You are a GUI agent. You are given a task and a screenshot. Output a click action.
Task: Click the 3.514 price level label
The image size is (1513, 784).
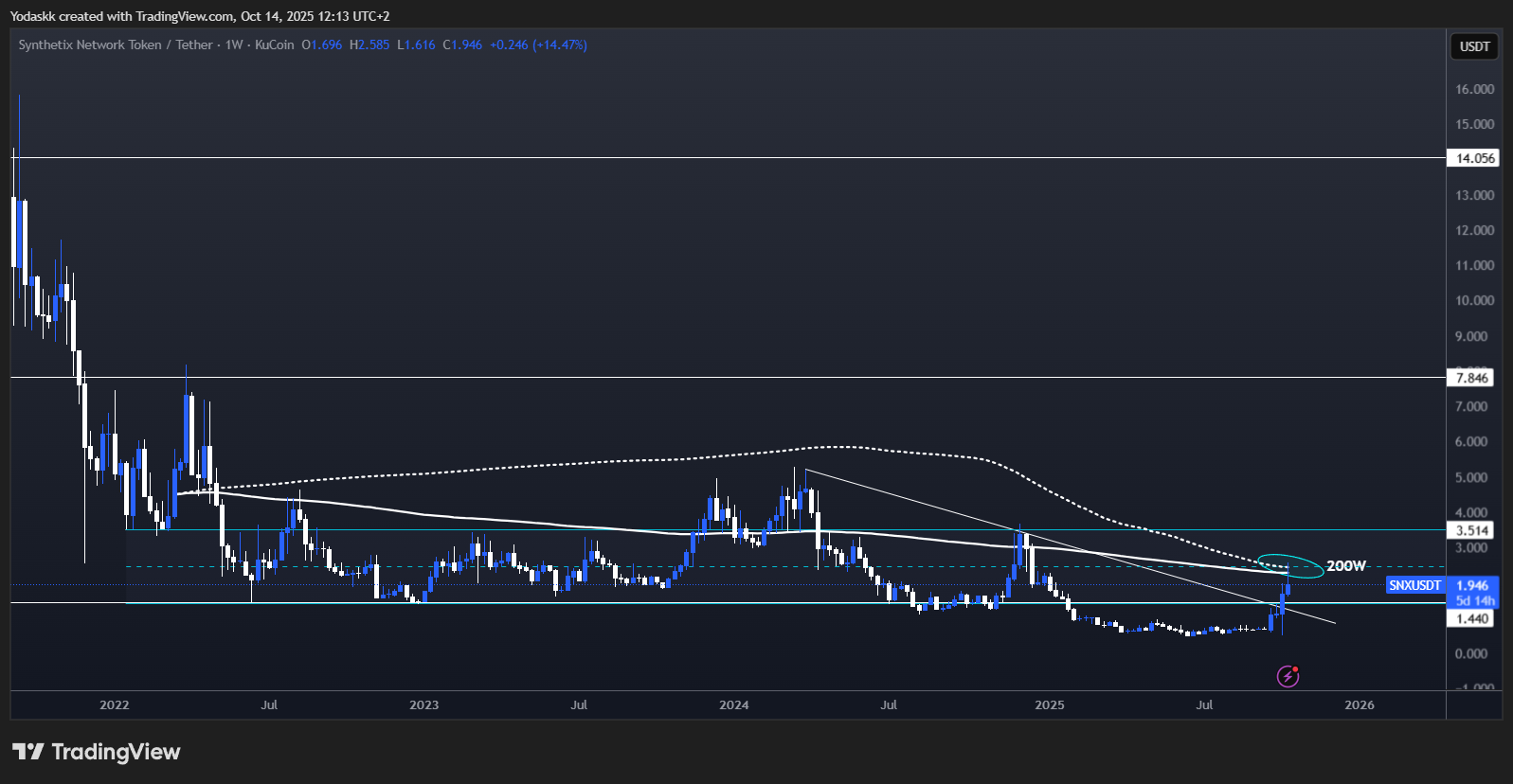tap(1472, 530)
